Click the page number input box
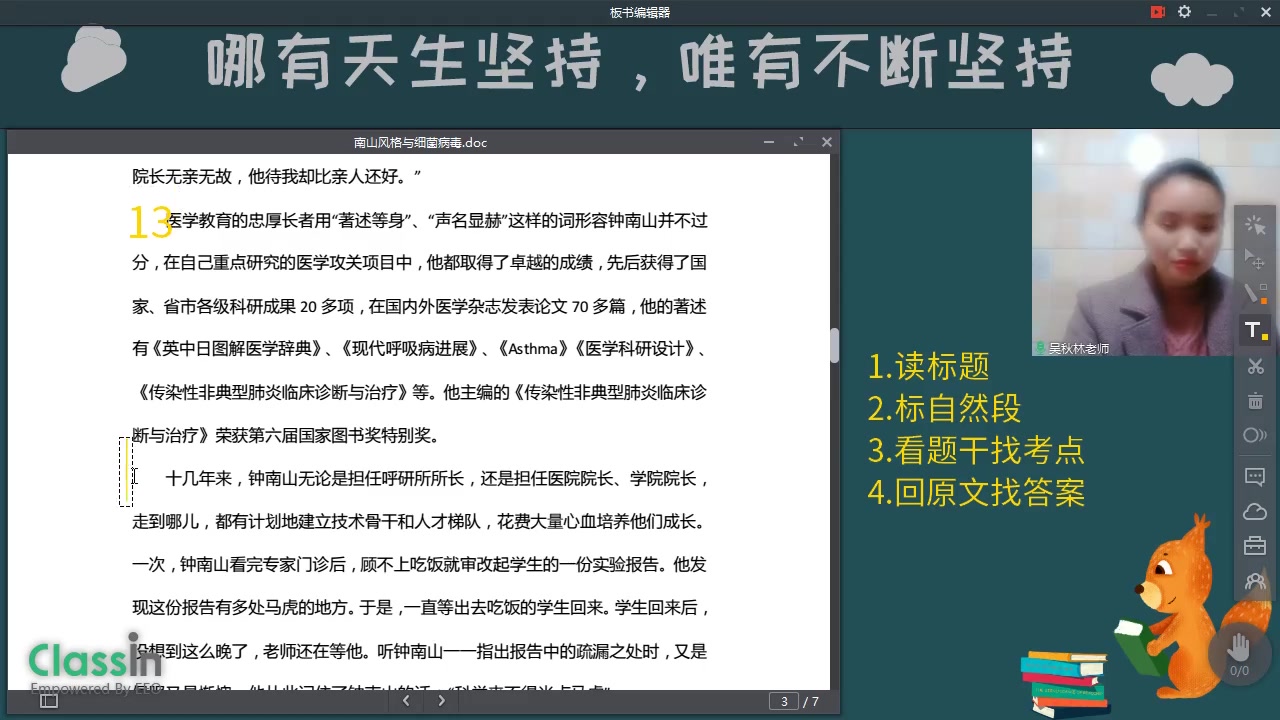This screenshot has width=1280, height=720. pos(783,701)
